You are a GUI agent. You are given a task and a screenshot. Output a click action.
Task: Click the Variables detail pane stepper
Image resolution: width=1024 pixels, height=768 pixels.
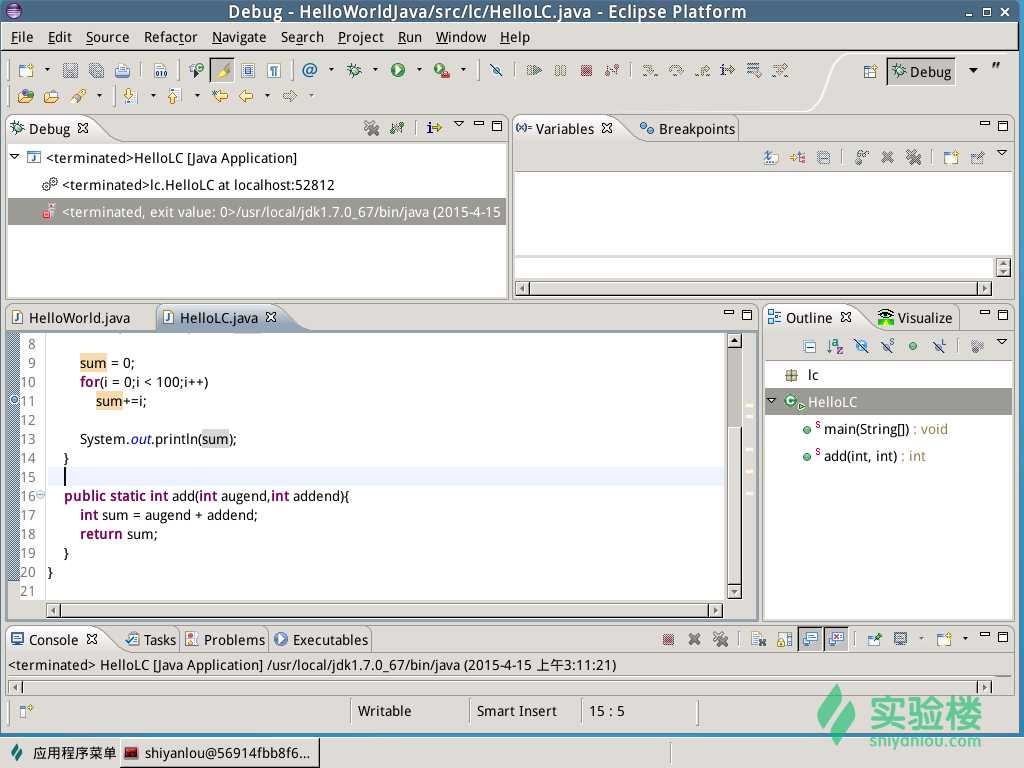pos(1003,267)
